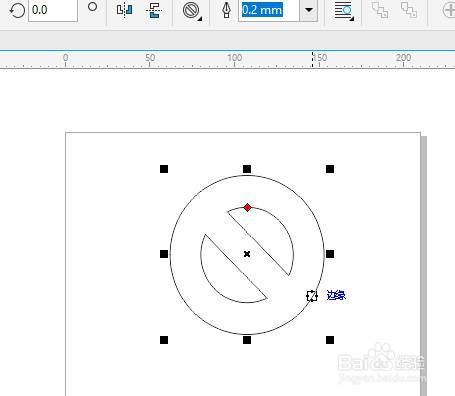Mirror the selection horizontally
The image size is (455, 396).
coord(125,10)
